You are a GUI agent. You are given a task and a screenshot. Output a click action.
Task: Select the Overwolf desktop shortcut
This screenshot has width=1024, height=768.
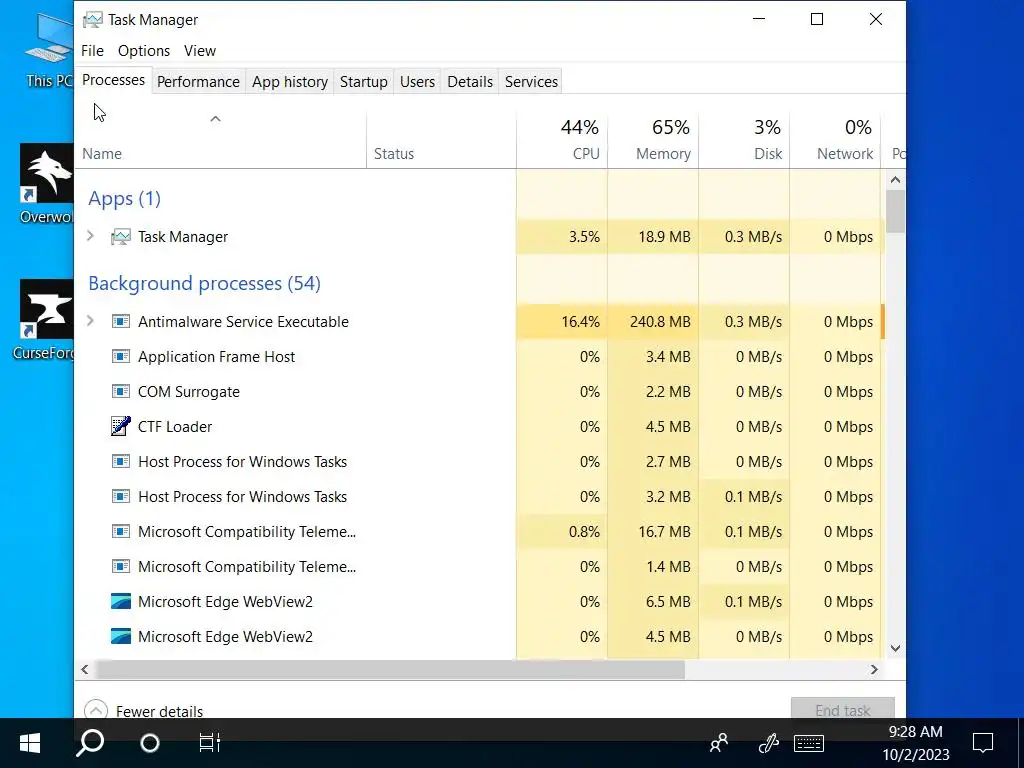[x=47, y=184]
